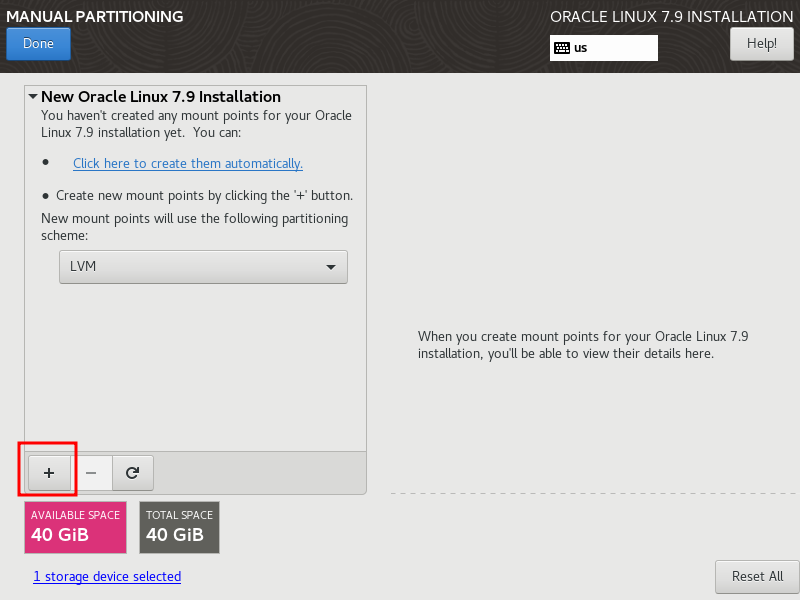Click the Available Space 40 GiB box

pyautogui.click(x=76, y=528)
